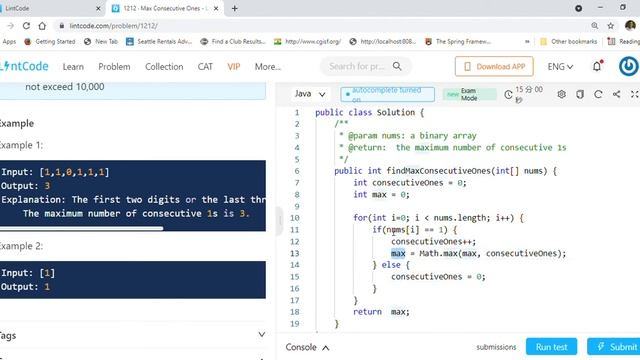Expand the More... menu
Viewport: 640px width, 360px height.
click(268, 67)
